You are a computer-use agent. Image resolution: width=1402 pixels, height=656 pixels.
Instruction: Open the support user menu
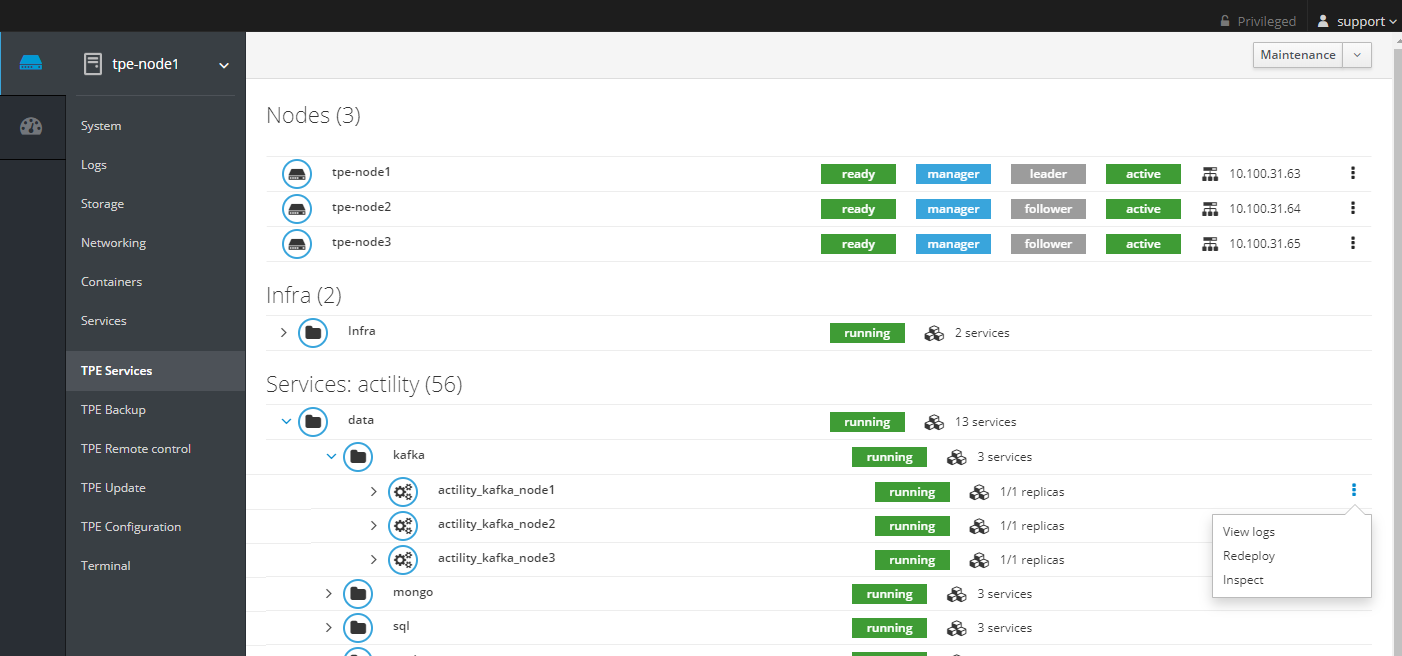1357,21
